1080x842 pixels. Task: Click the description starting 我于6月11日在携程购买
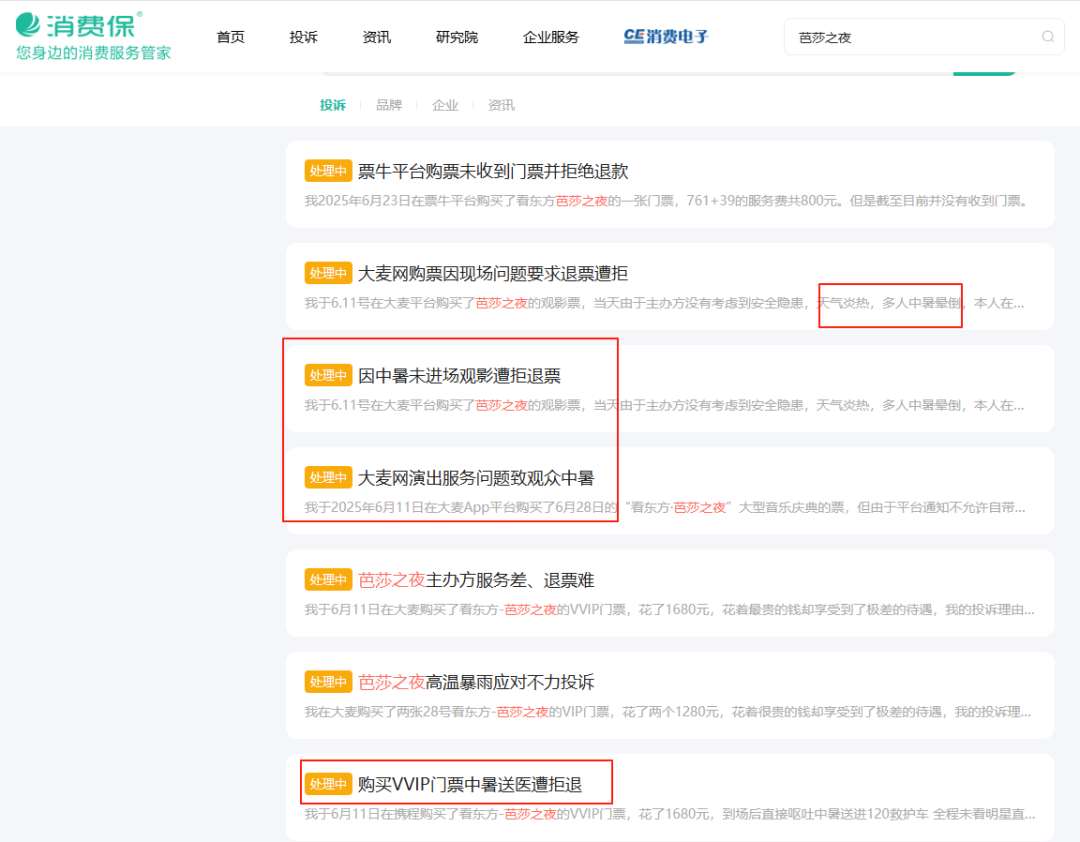tap(669, 814)
